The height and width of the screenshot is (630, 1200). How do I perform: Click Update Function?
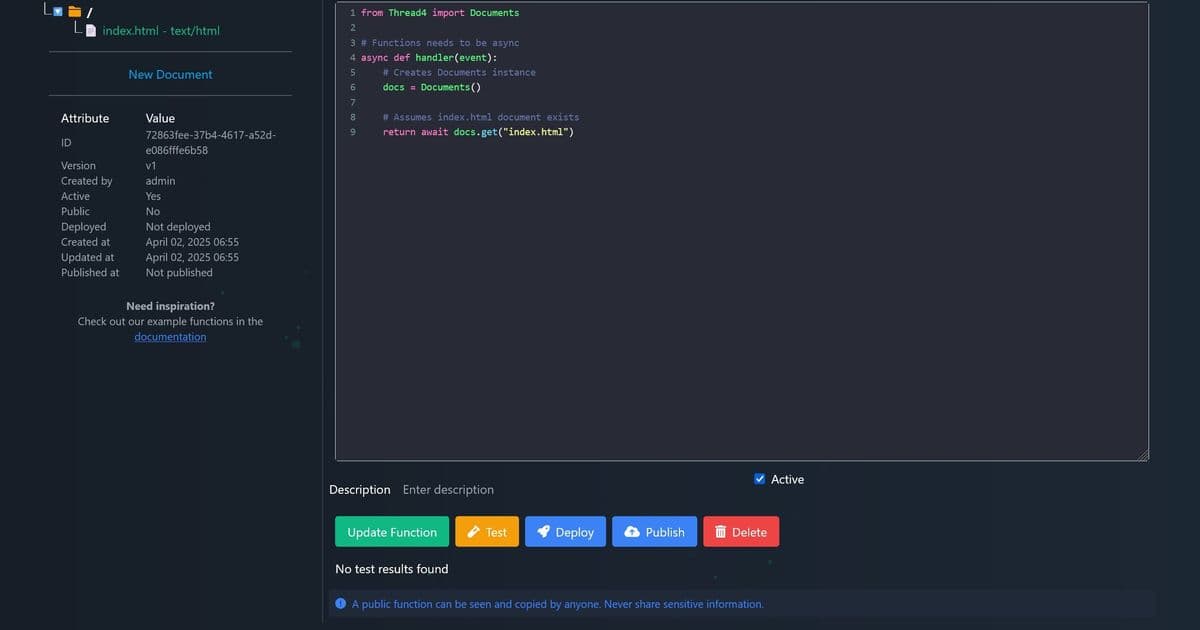click(x=391, y=531)
